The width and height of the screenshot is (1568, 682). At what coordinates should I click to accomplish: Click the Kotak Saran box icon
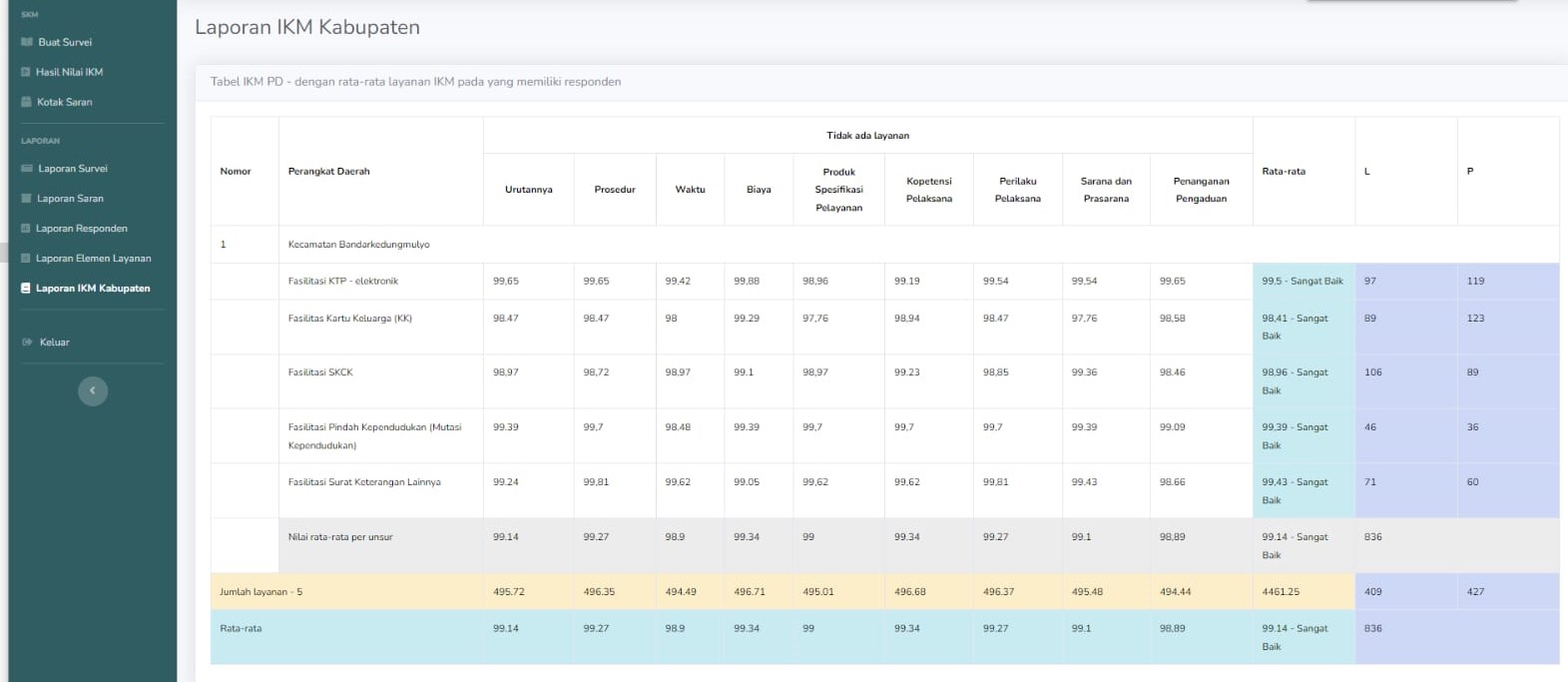point(27,102)
